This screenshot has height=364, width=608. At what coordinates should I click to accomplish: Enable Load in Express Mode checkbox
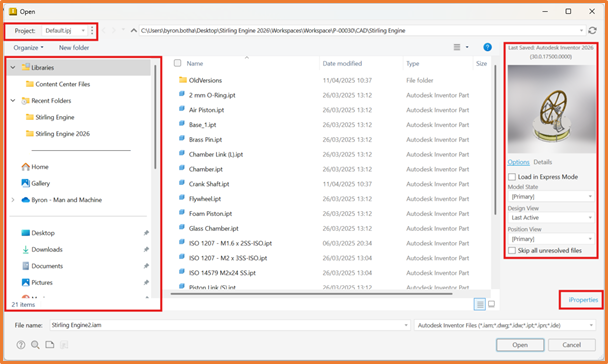512,177
